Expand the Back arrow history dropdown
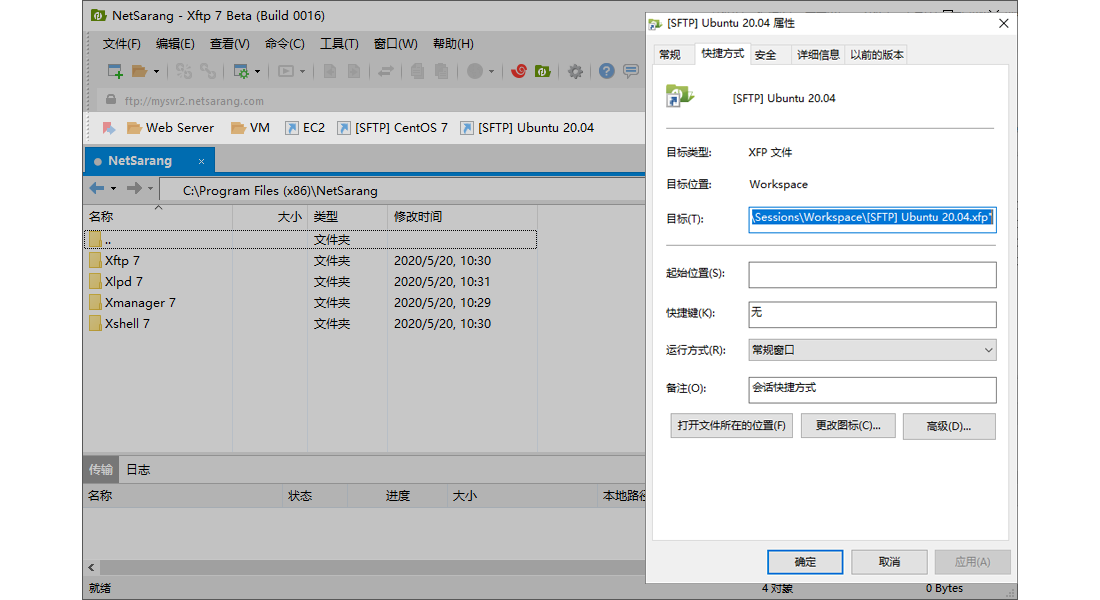 point(114,189)
